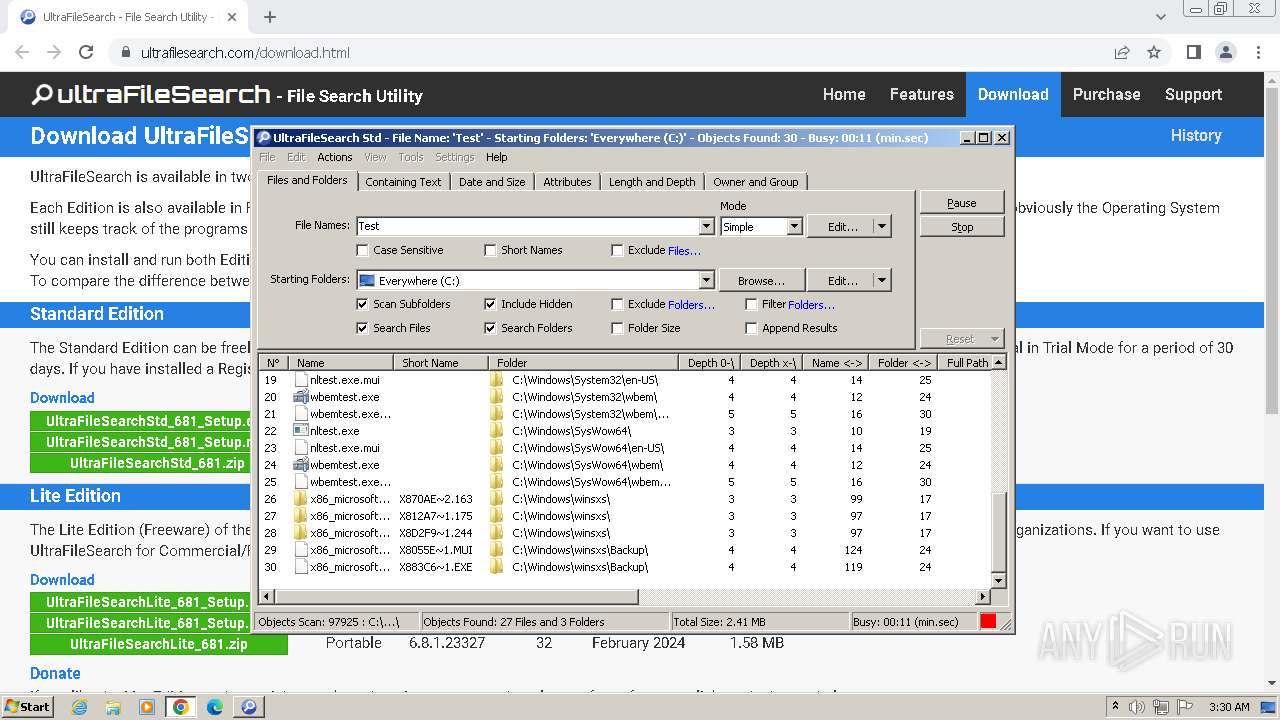Screen dimensions: 1280x720
Task: Click the drive icon in Starting Folders field
Action: (x=367, y=281)
